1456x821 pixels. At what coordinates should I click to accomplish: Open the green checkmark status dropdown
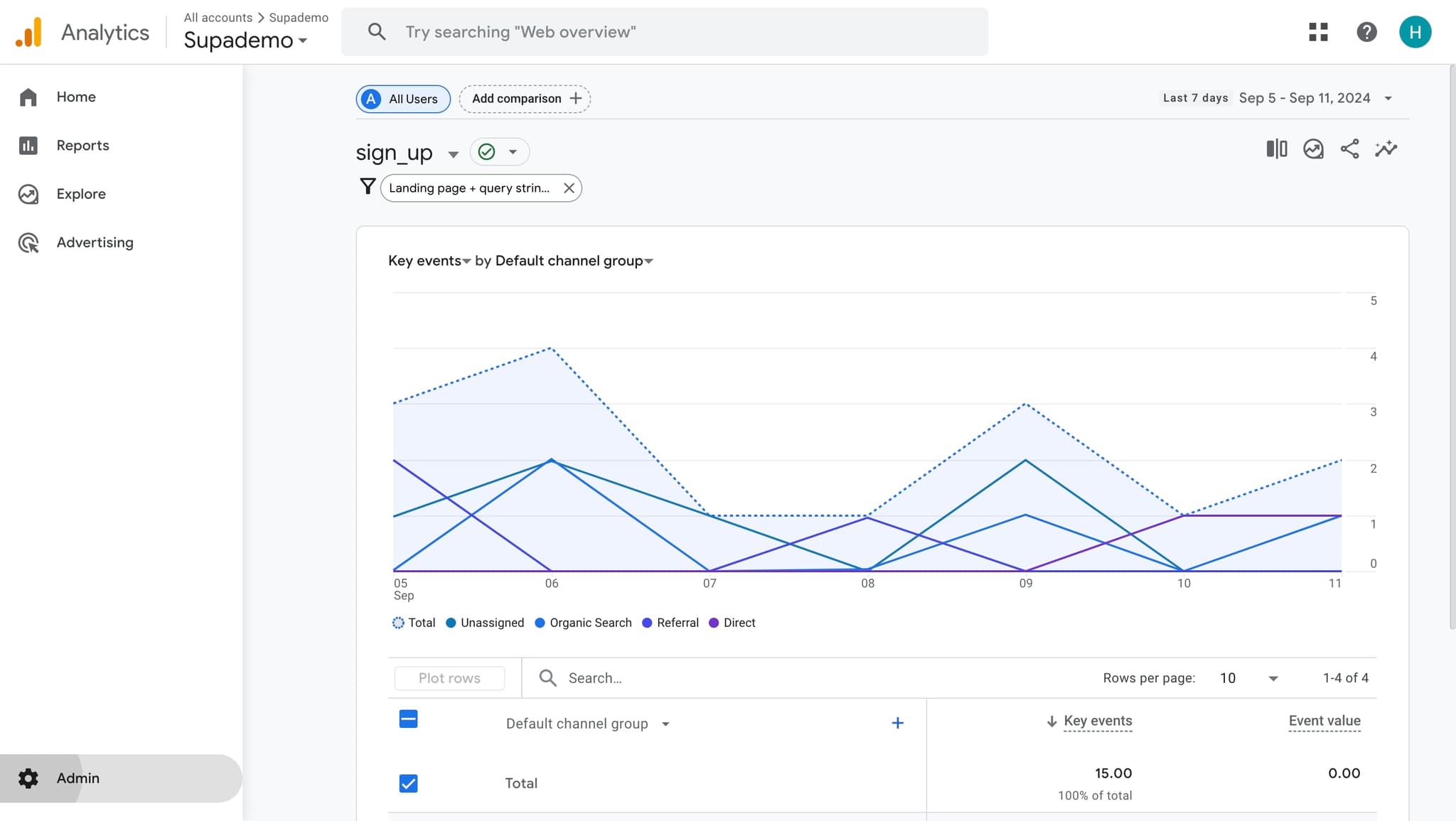(499, 152)
